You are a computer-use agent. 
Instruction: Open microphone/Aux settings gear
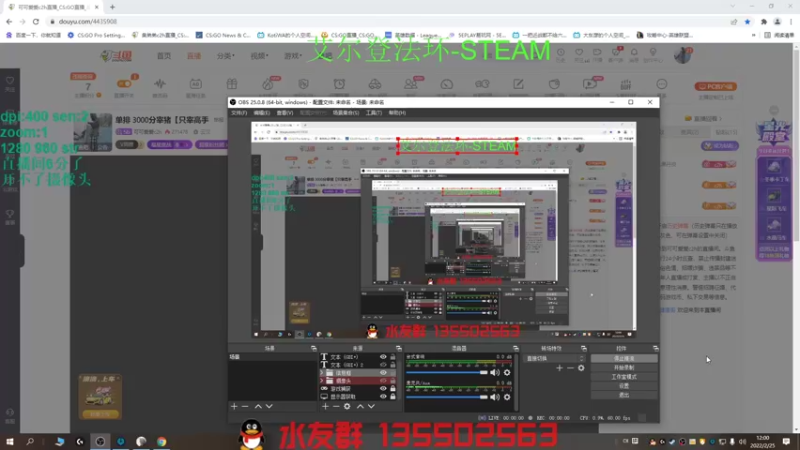[507, 397]
